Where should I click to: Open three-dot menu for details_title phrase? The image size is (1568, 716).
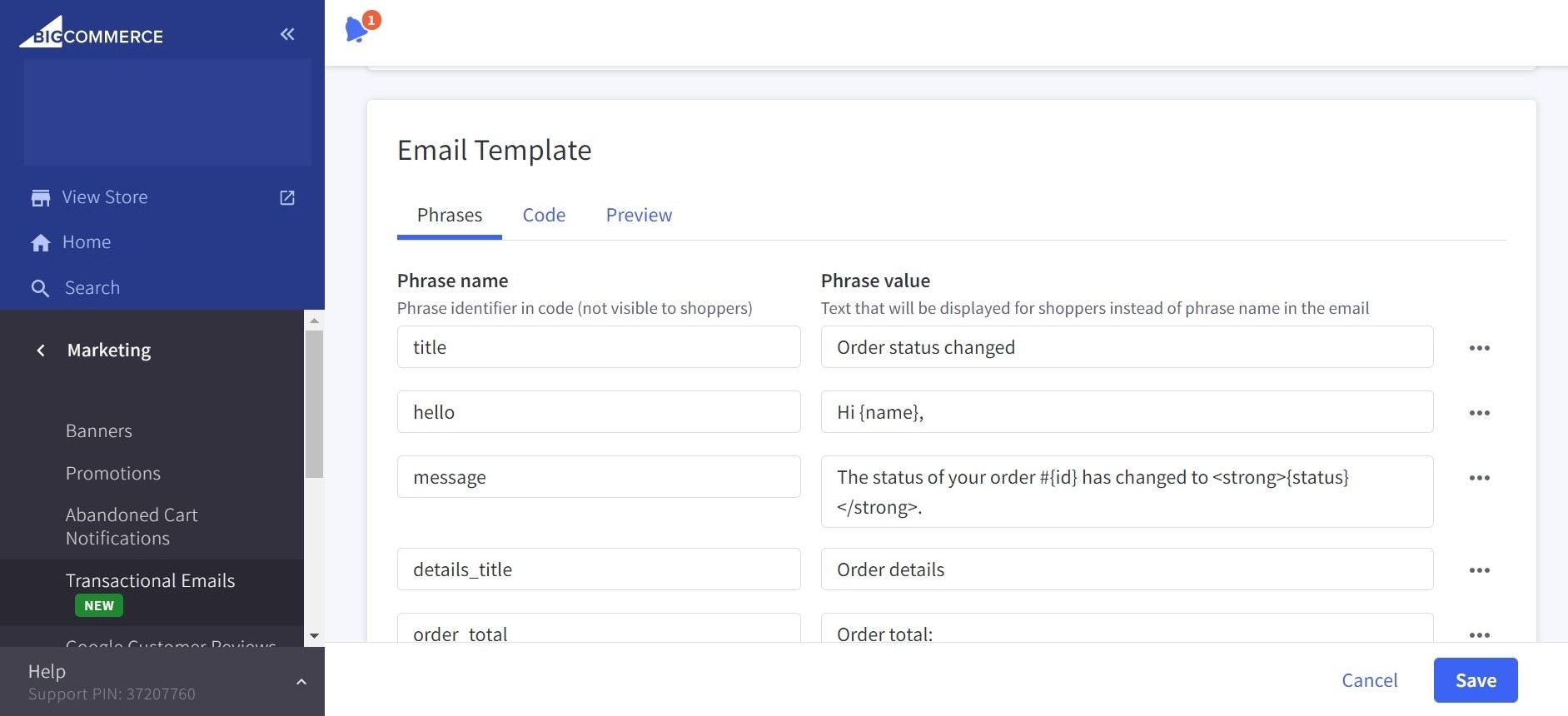coord(1479,570)
